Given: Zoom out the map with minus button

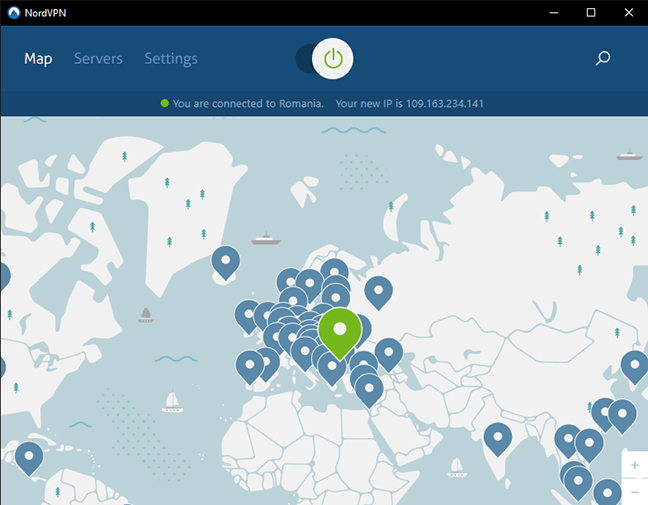Looking at the screenshot, I should tap(635, 492).
